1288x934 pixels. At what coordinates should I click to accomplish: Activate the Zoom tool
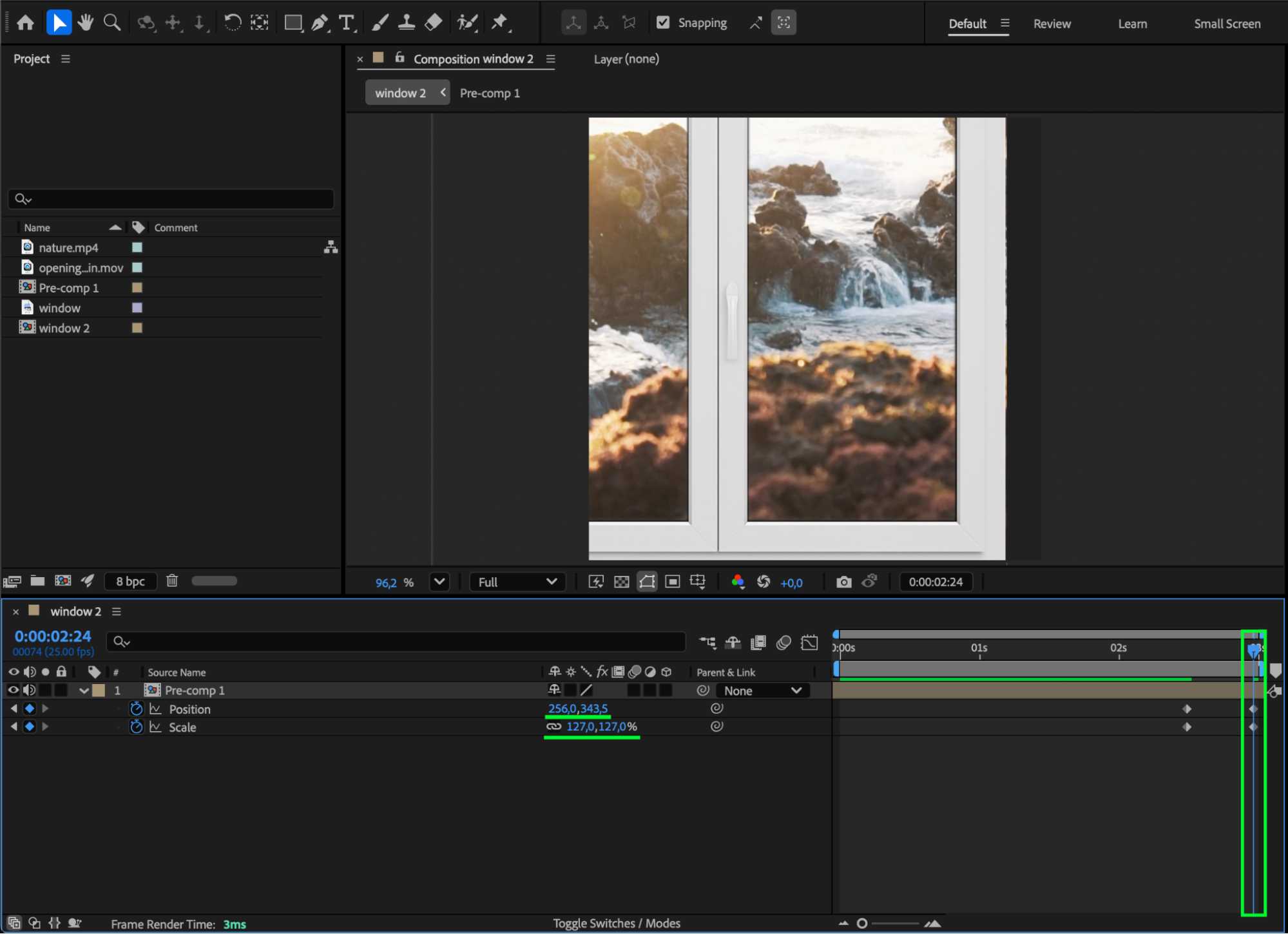[x=112, y=23]
